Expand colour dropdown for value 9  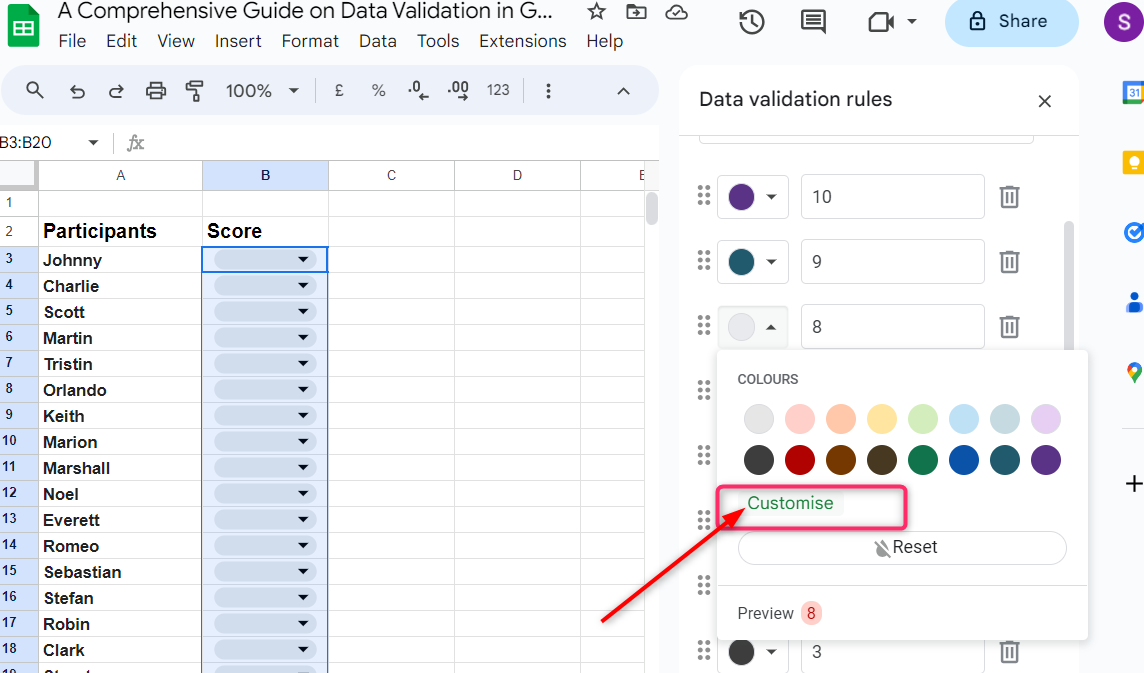coord(753,262)
